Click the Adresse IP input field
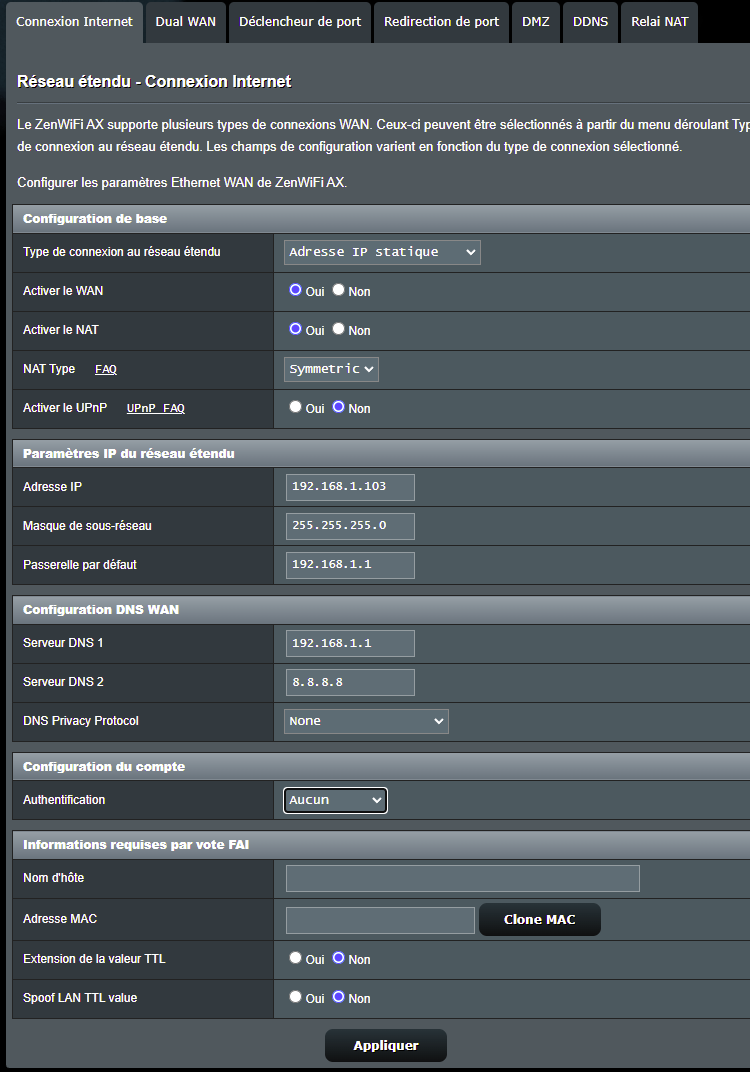This screenshot has width=750, height=1072. [350, 487]
